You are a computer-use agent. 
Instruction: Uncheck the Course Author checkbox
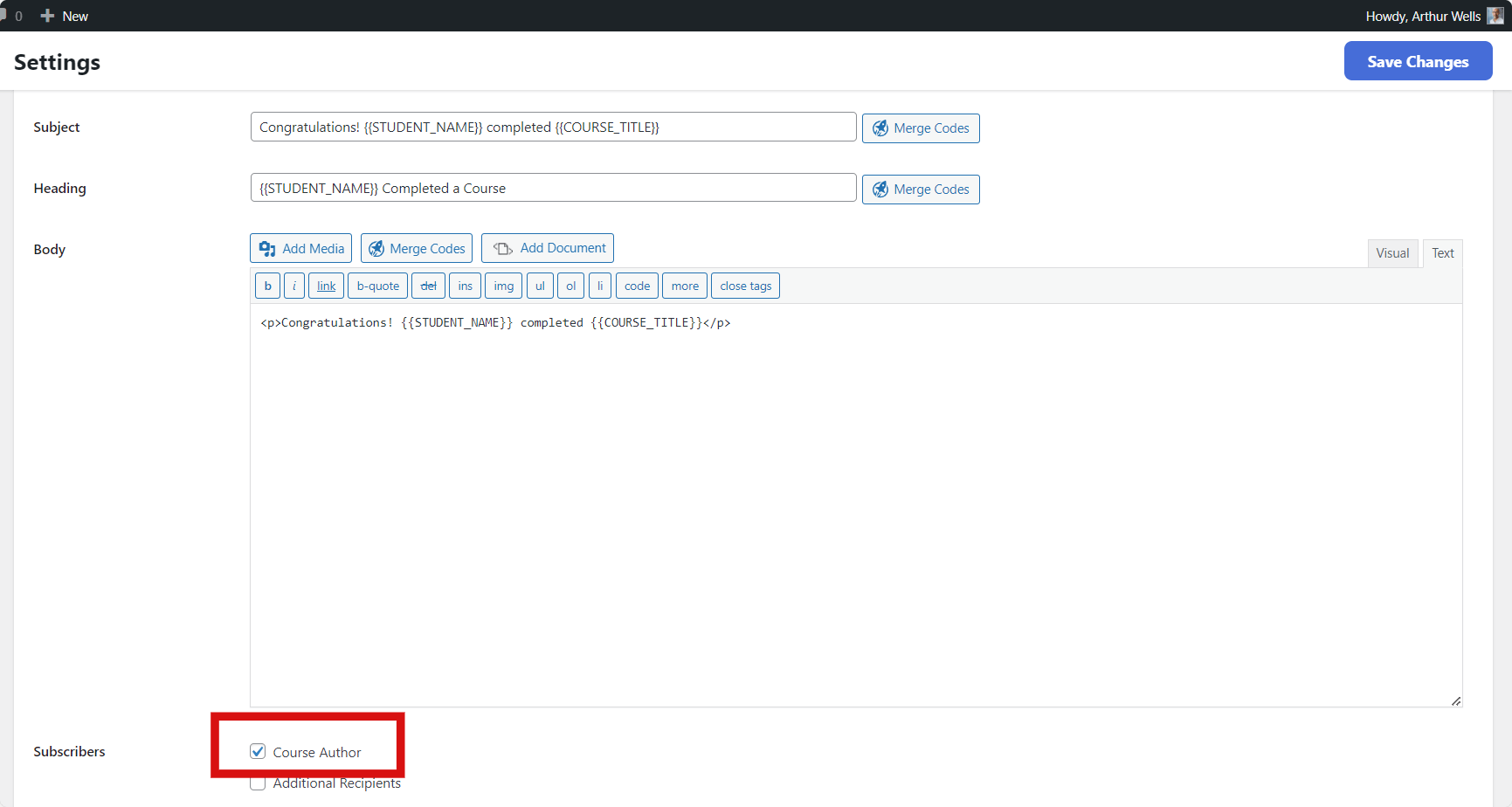coord(258,751)
